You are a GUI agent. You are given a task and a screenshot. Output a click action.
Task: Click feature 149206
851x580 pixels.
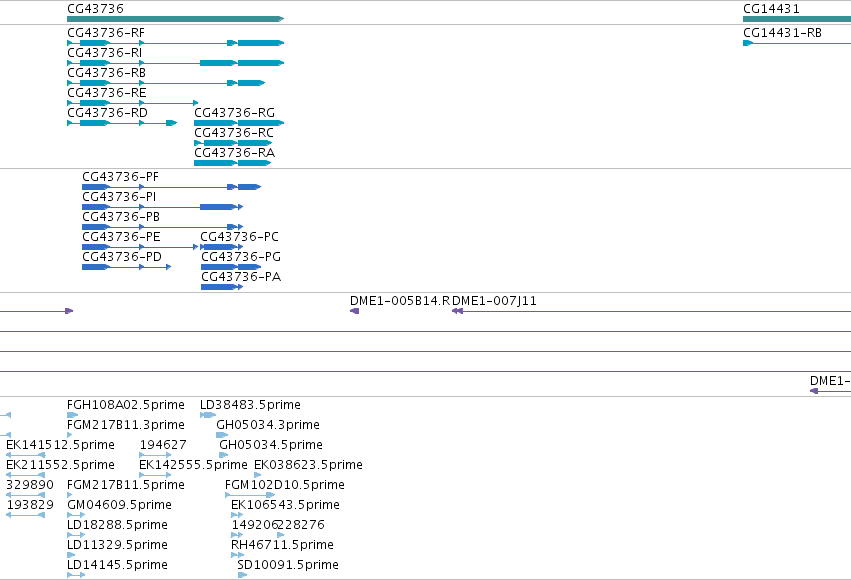tap(237, 536)
